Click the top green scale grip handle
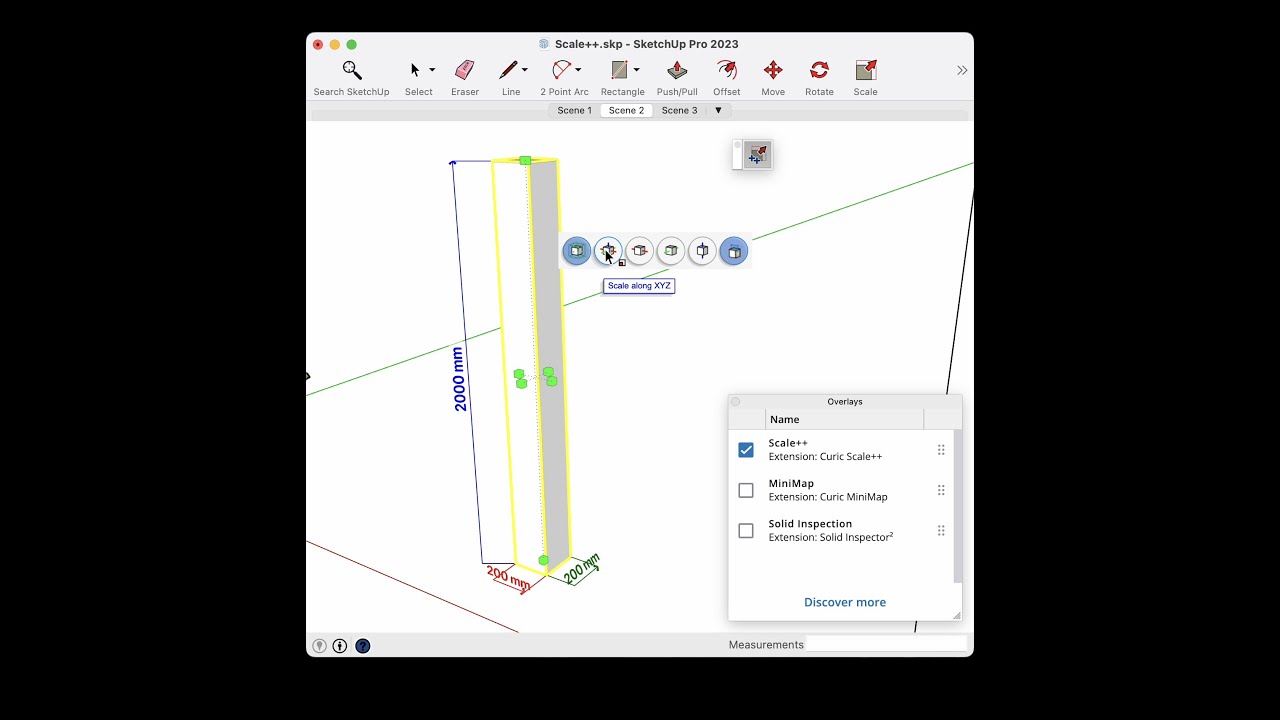 525,161
